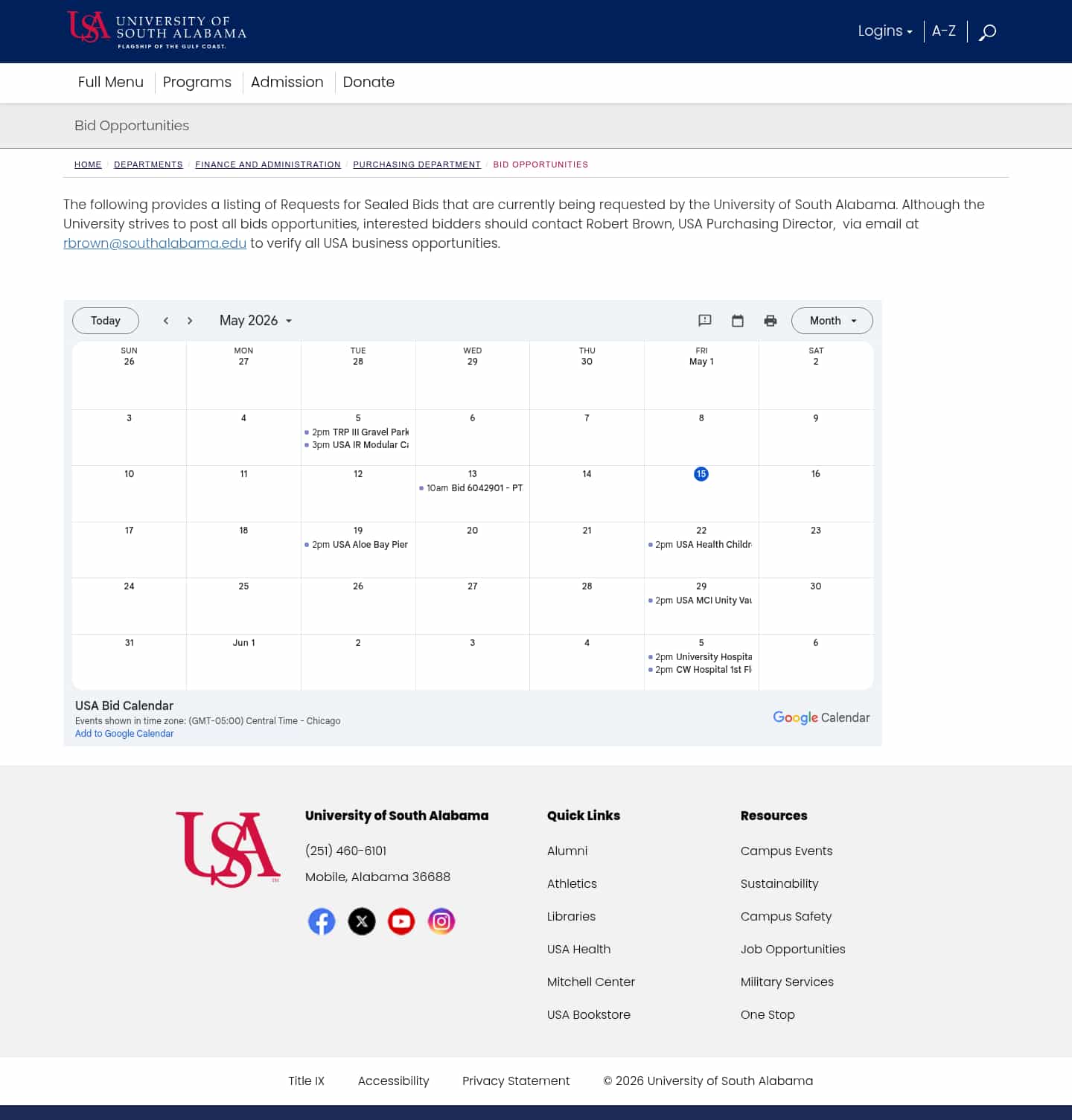Open the calendar date picker icon
The height and width of the screenshot is (1120, 1072).
click(x=738, y=321)
